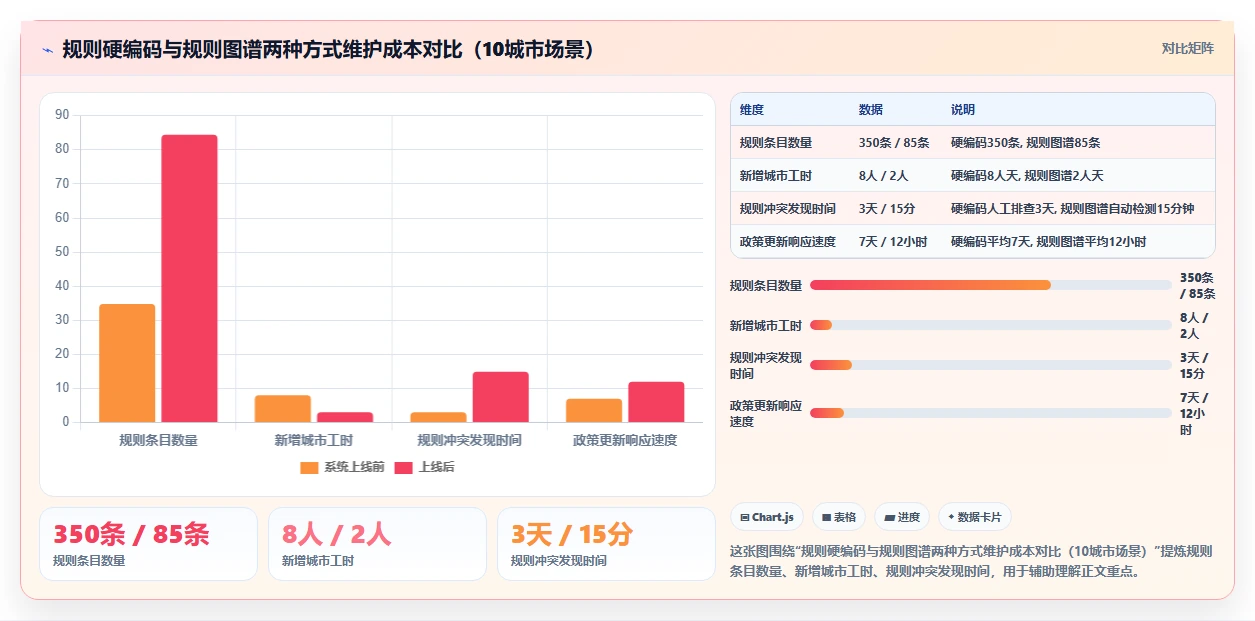Viewport: 1255px width, 621px height.
Task: Click the 350条 / 85条 value beside progress bar
Action: point(1197,285)
